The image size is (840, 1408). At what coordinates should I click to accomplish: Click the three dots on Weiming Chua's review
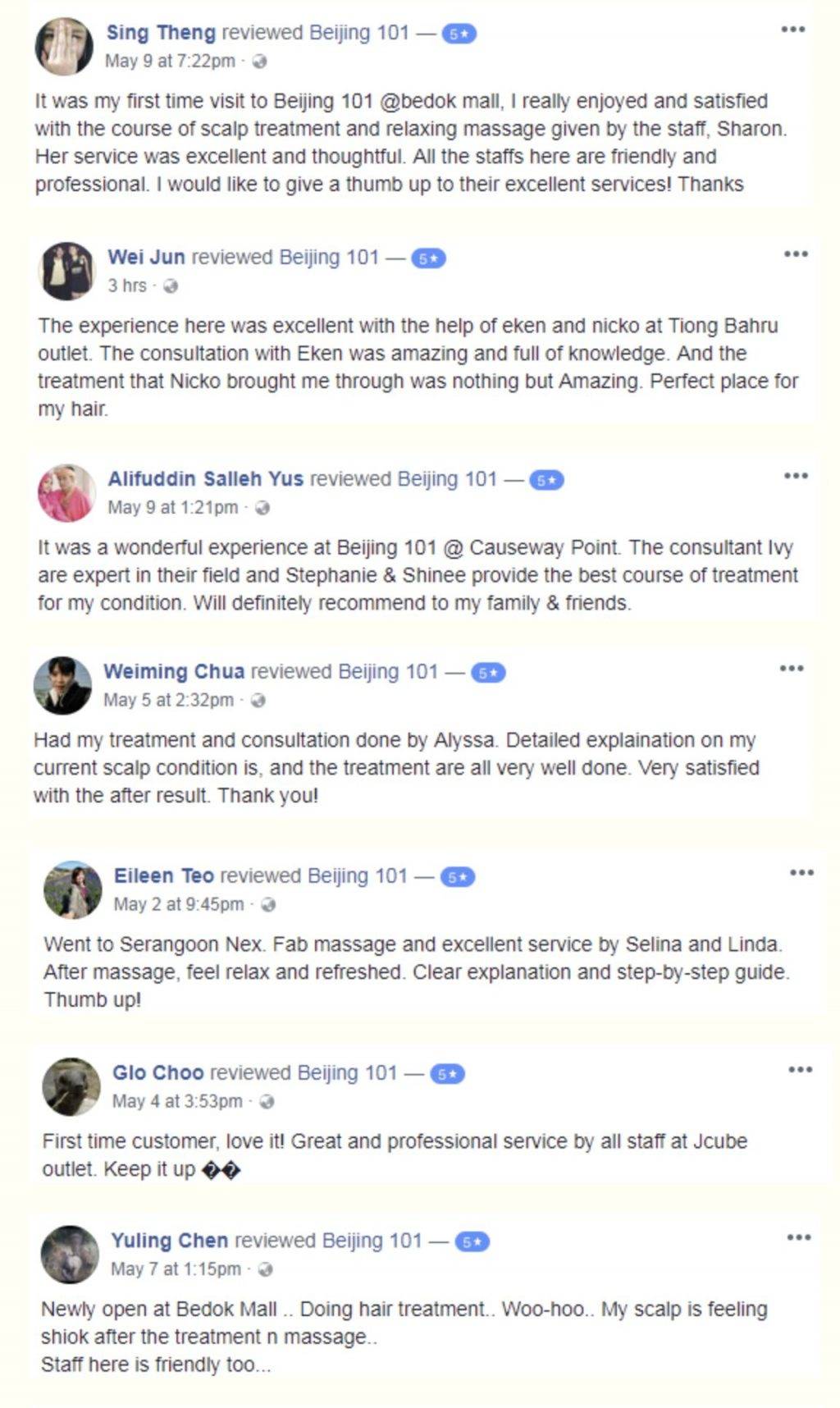792,669
